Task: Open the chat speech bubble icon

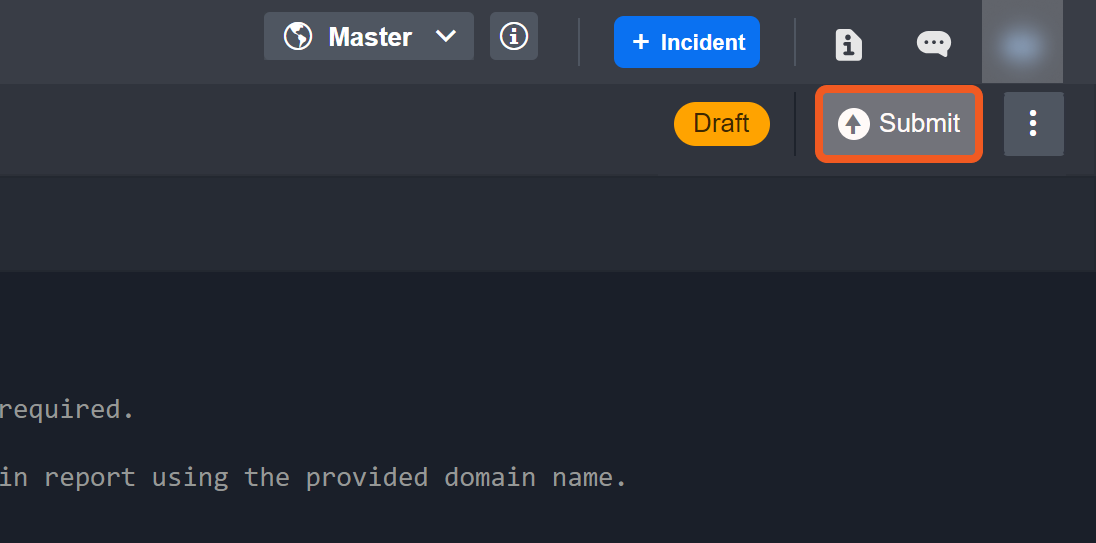Action: coord(934,43)
